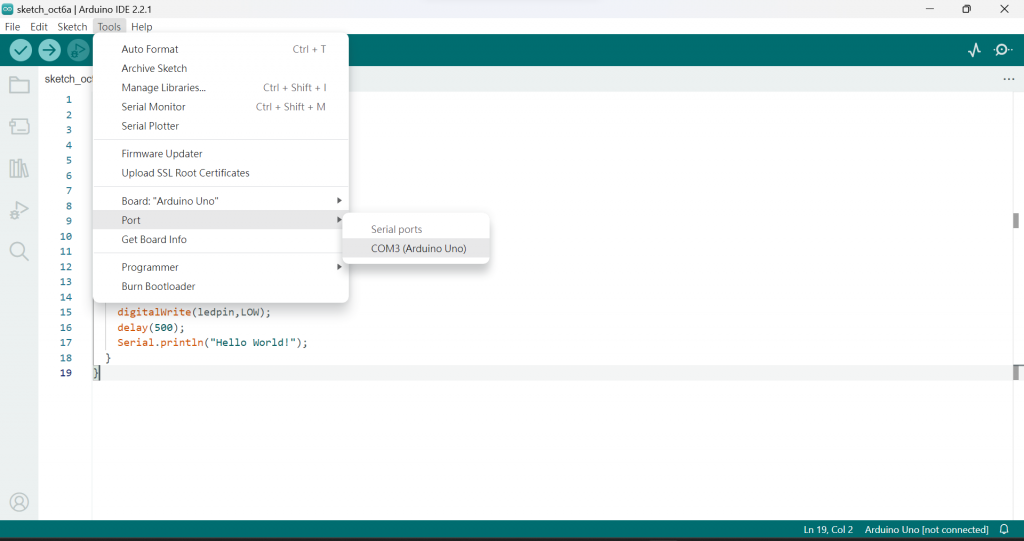1024x541 pixels.
Task: Select Archive Sketch menu entry
Action: coord(221,68)
